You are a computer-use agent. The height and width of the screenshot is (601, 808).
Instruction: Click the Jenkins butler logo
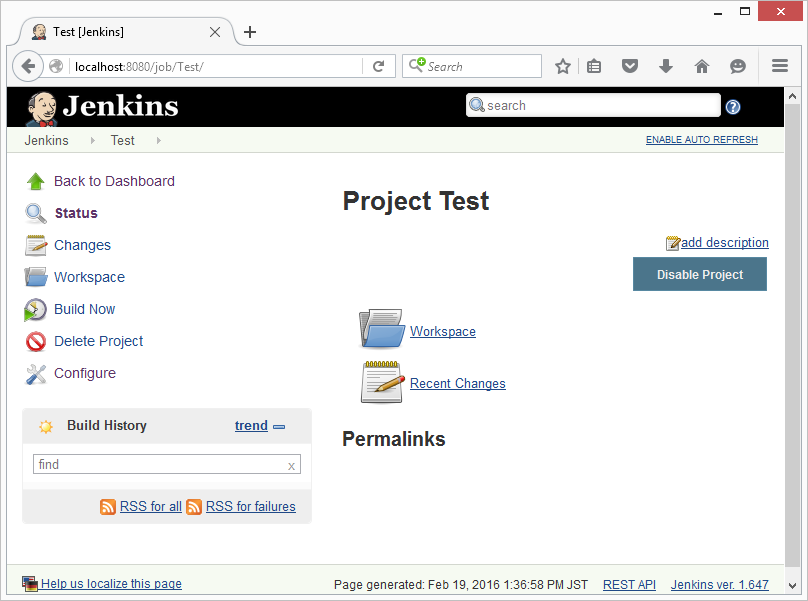pos(42,108)
